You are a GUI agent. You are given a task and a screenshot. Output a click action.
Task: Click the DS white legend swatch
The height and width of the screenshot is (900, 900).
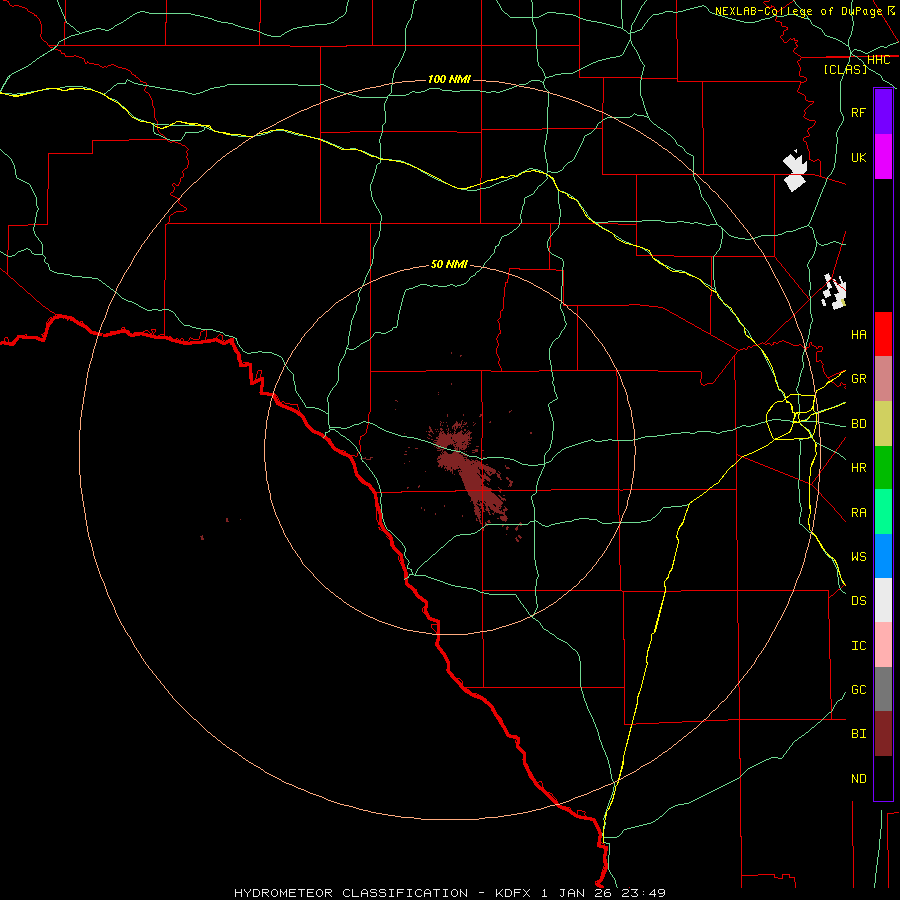pyautogui.click(x=883, y=600)
